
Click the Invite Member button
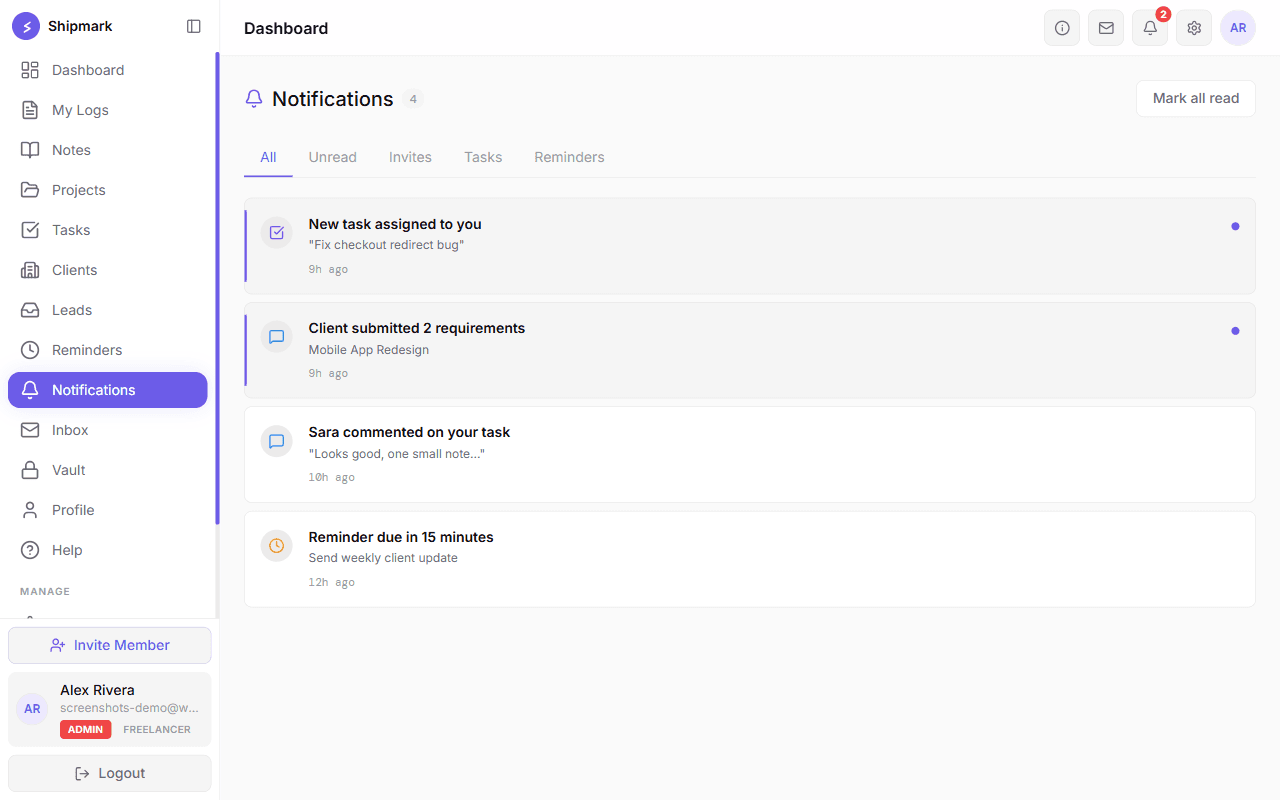point(110,645)
